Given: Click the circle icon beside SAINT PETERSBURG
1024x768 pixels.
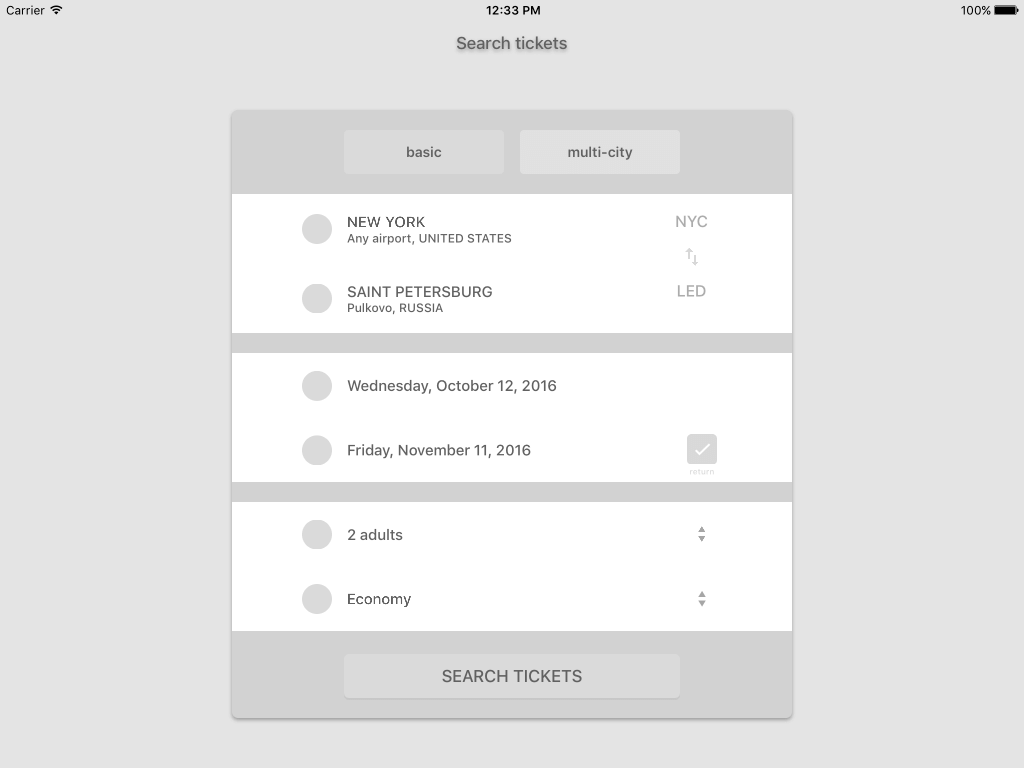Looking at the screenshot, I should pos(317,298).
